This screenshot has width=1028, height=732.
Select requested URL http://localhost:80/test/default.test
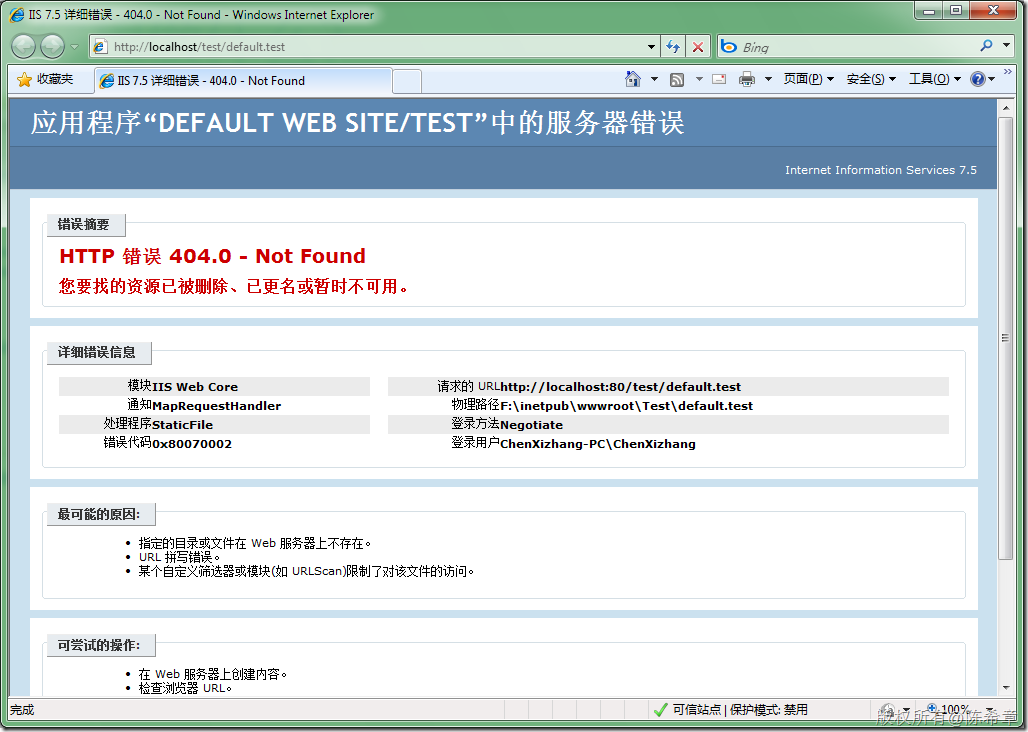(x=620, y=387)
